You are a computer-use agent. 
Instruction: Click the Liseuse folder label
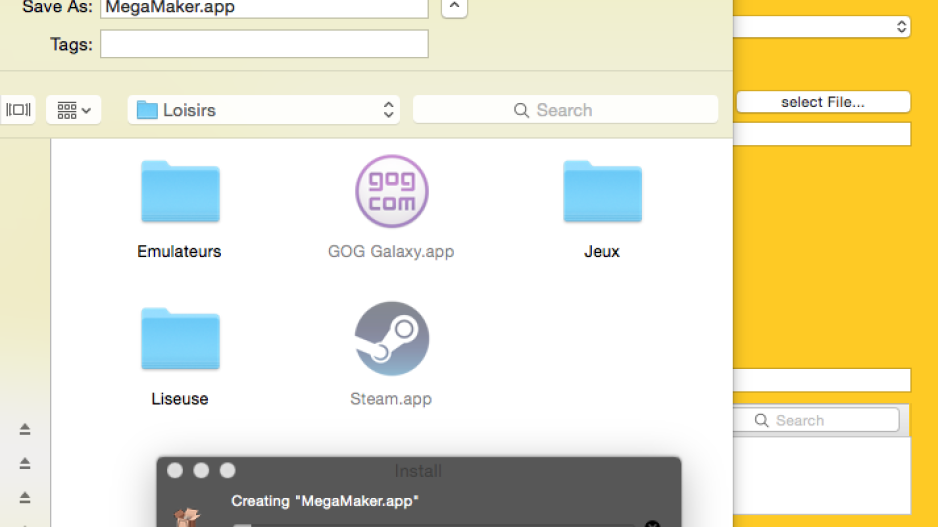click(x=179, y=398)
